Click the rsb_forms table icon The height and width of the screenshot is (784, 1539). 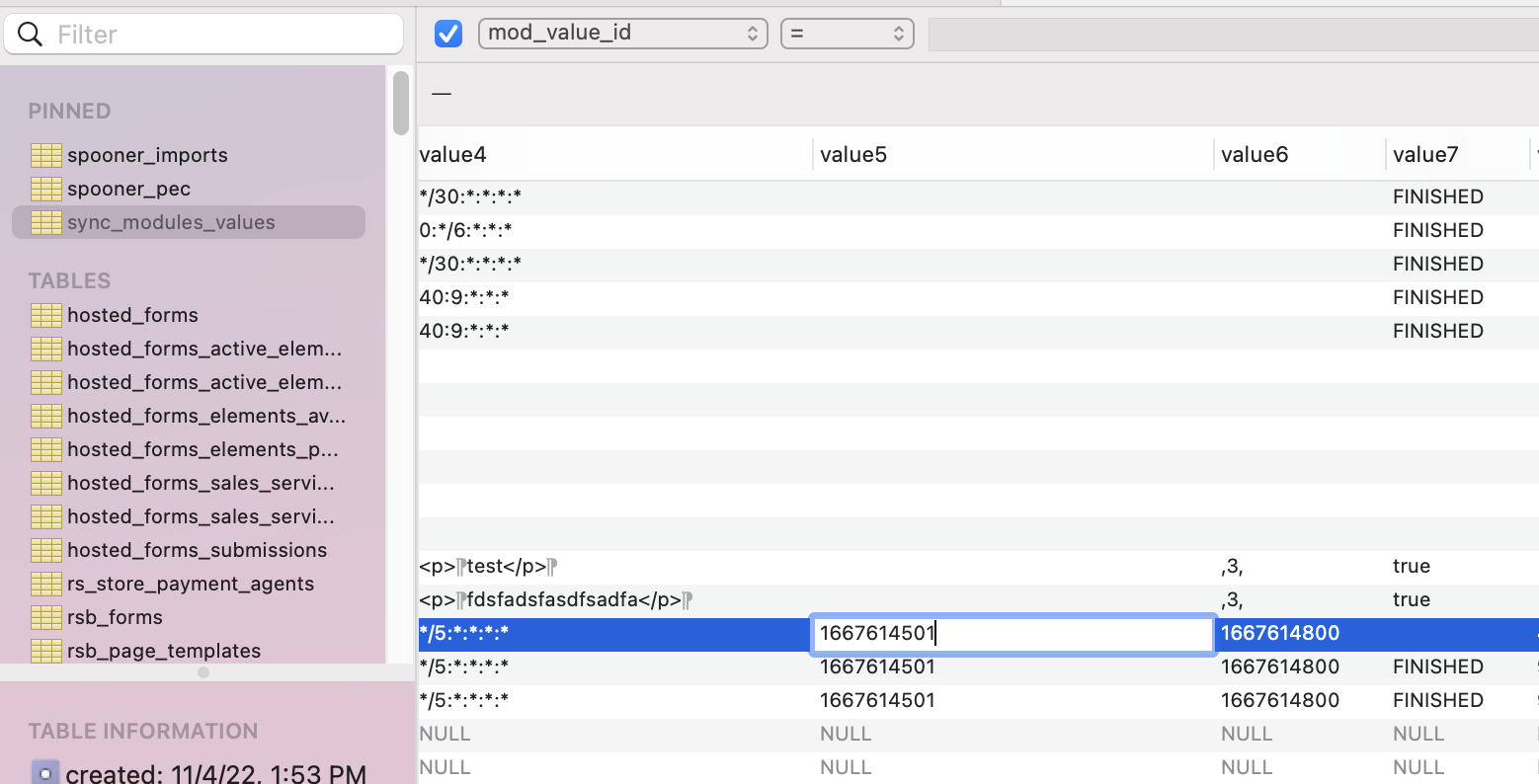tap(45, 617)
